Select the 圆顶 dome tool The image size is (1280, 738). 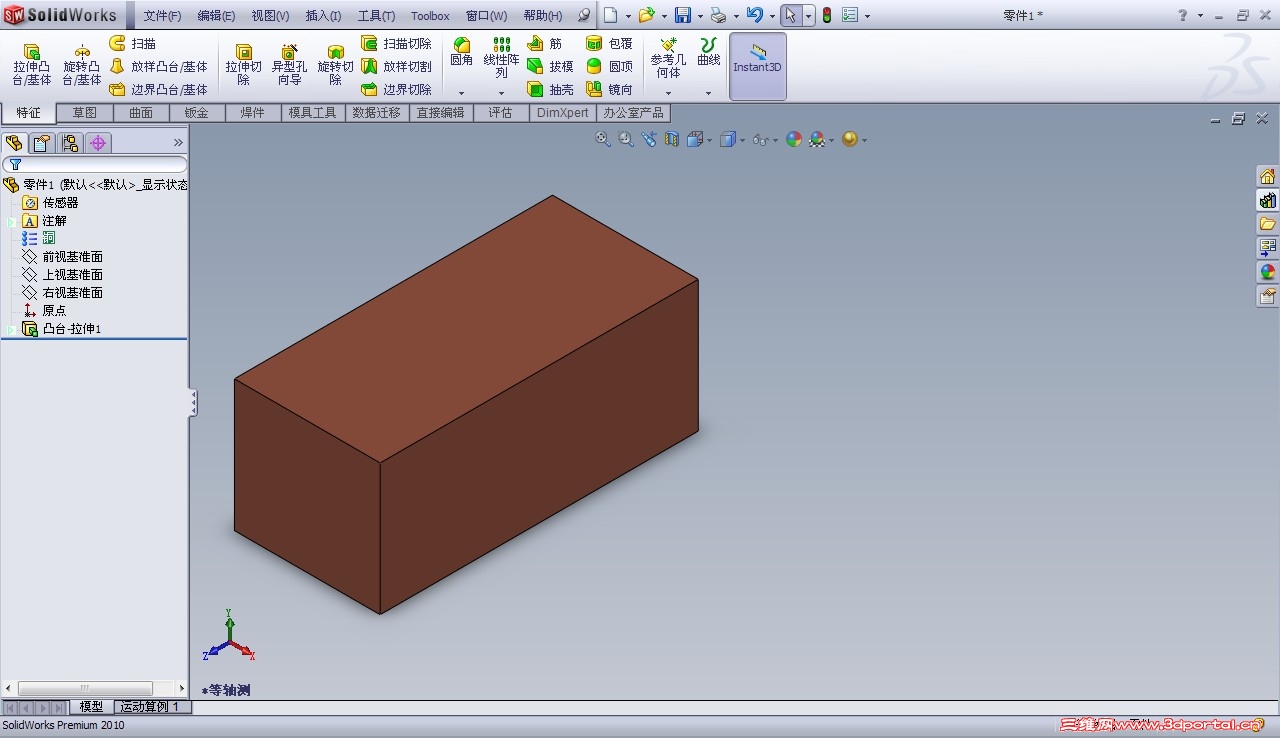tap(610, 67)
